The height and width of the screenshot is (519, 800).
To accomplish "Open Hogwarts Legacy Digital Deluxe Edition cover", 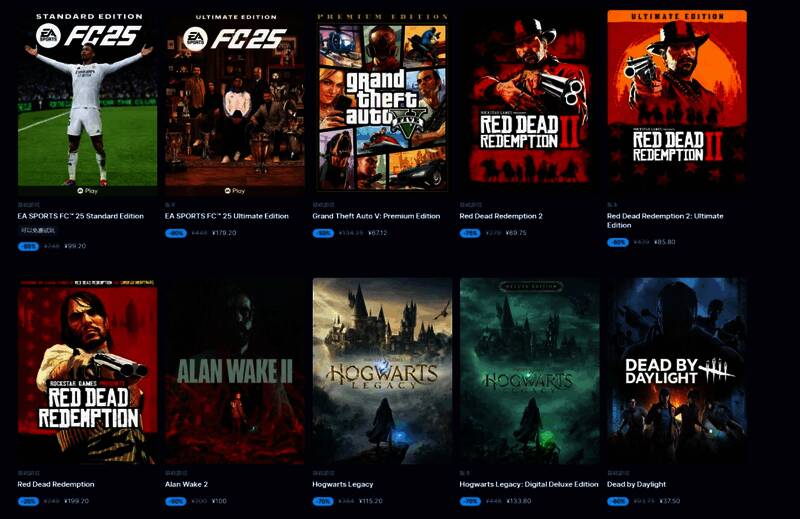I will tap(530, 371).
